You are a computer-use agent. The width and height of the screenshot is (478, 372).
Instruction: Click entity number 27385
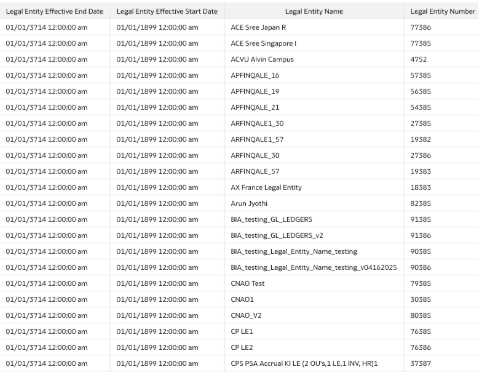coord(420,123)
